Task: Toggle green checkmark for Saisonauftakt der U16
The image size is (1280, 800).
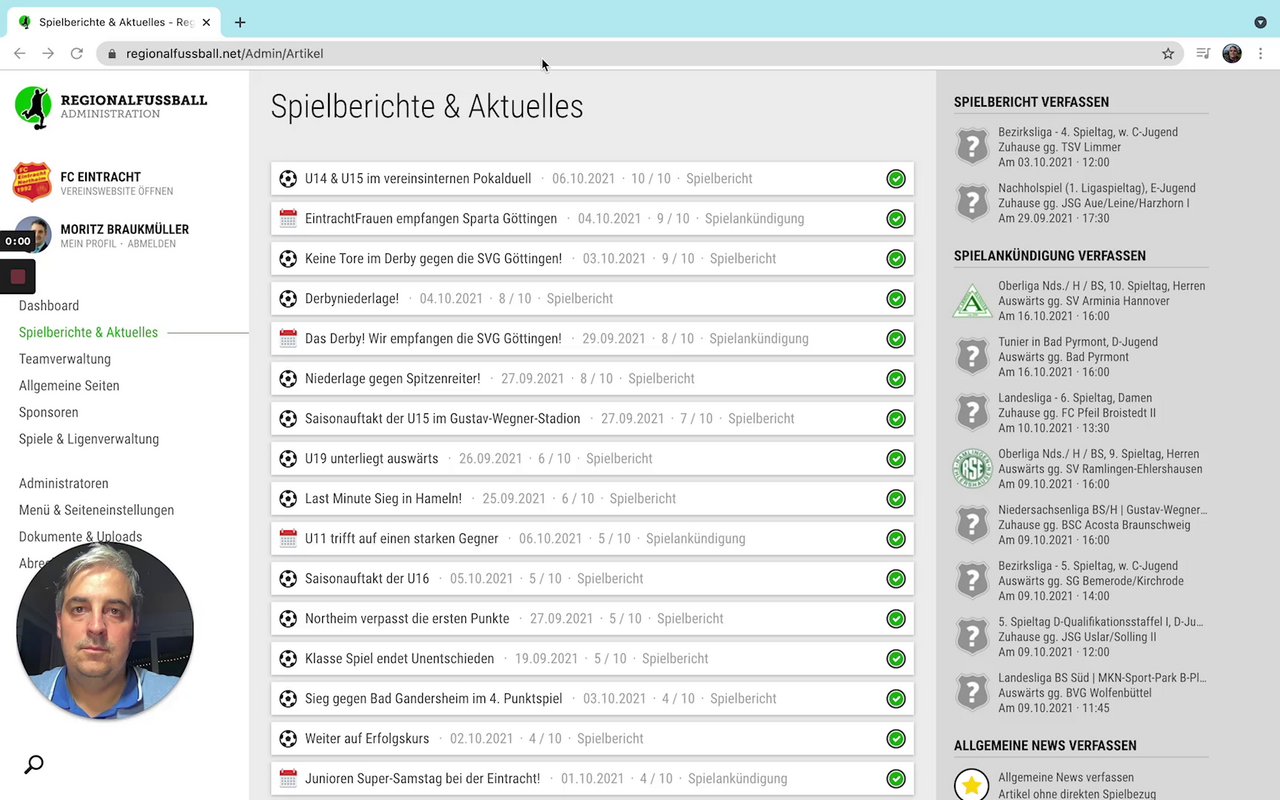Action: click(x=896, y=579)
